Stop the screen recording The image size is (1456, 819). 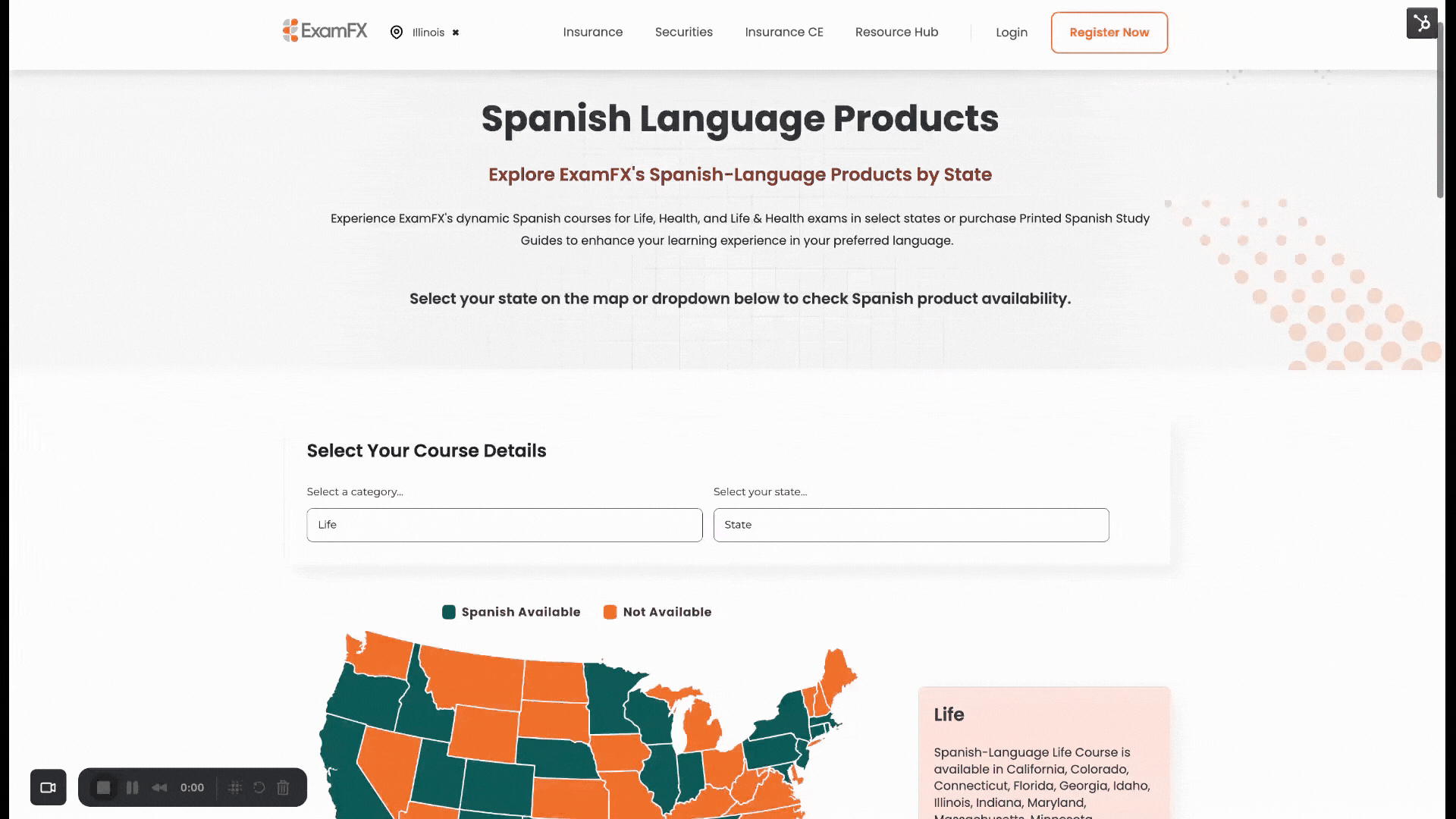click(x=104, y=787)
